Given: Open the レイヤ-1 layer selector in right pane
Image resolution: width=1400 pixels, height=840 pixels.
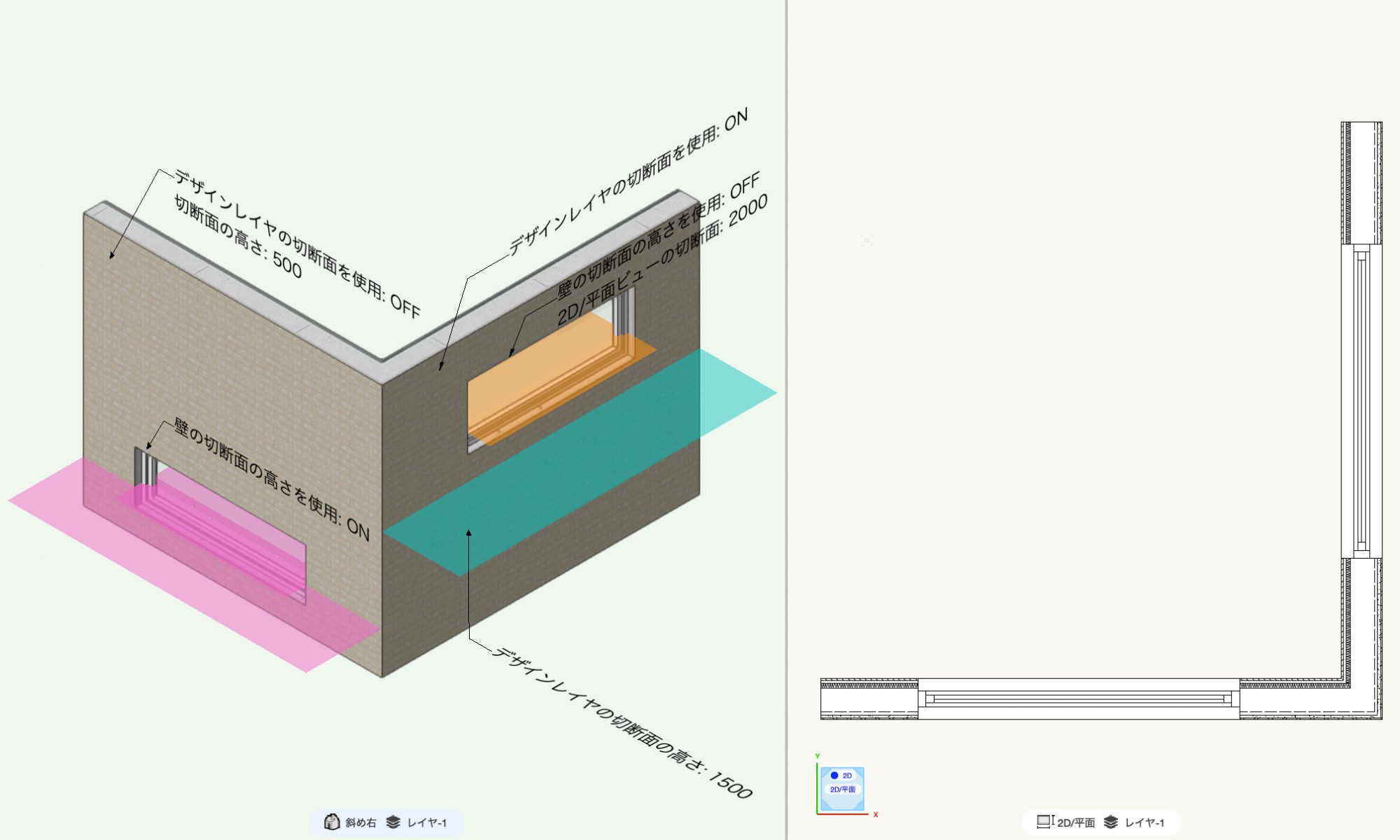Looking at the screenshot, I should [x=1144, y=822].
